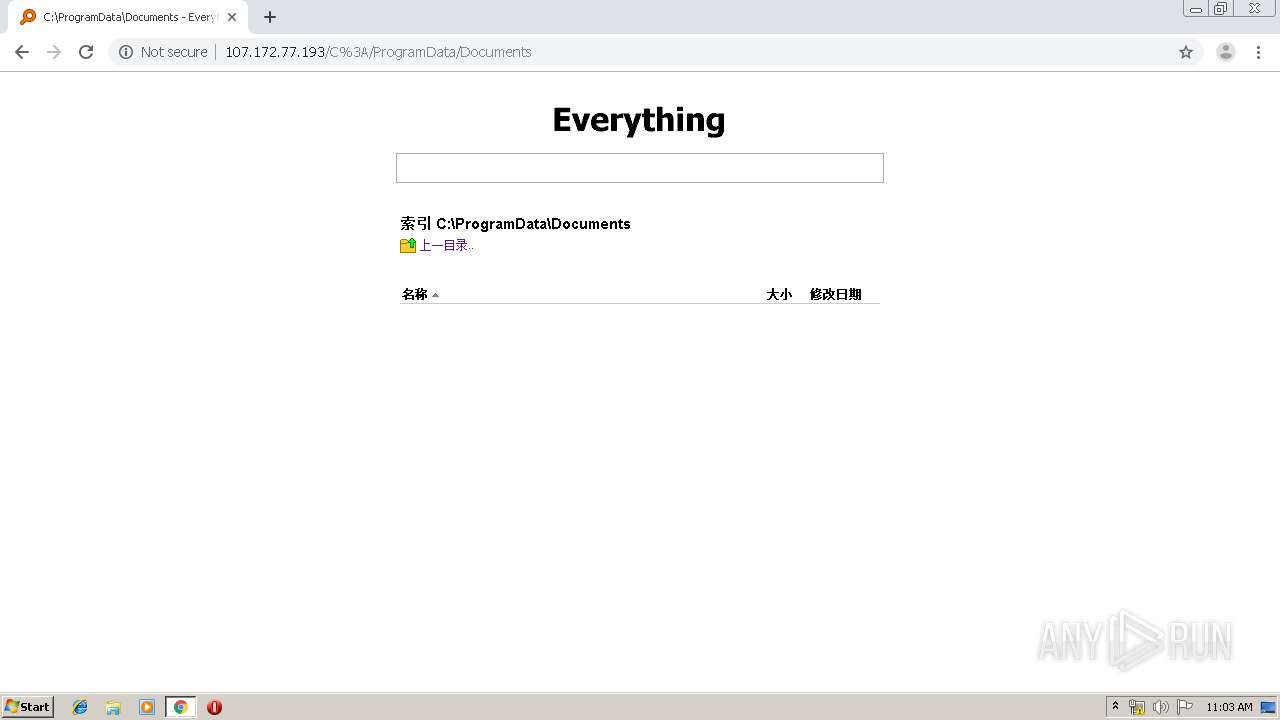Screen dimensions: 1280x720
Task: Select Chrome icon in taskbar
Action: tap(180, 707)
